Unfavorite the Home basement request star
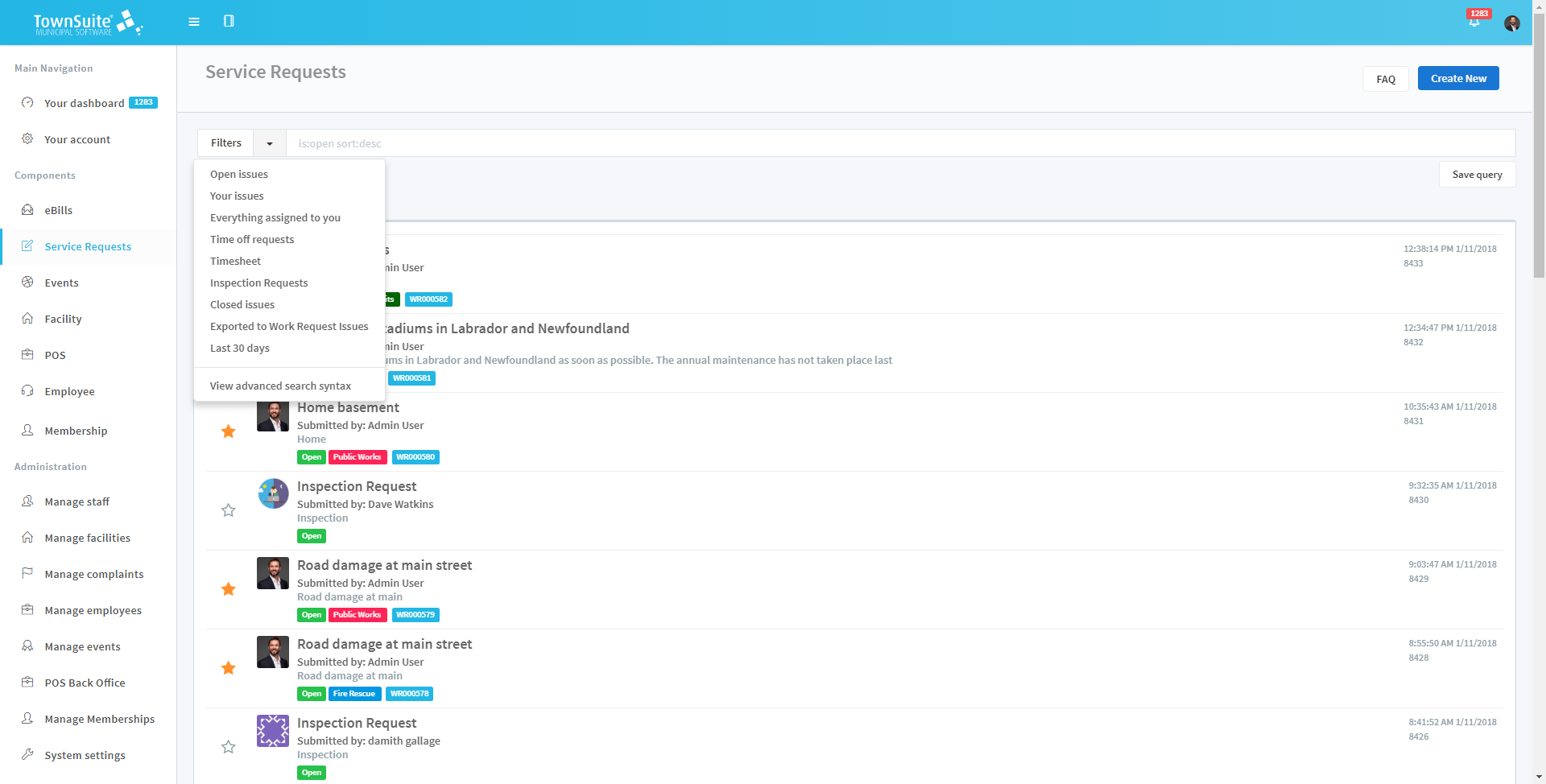Image resolution: width=1546 pixels, height=784 pixels. [228, 431]
